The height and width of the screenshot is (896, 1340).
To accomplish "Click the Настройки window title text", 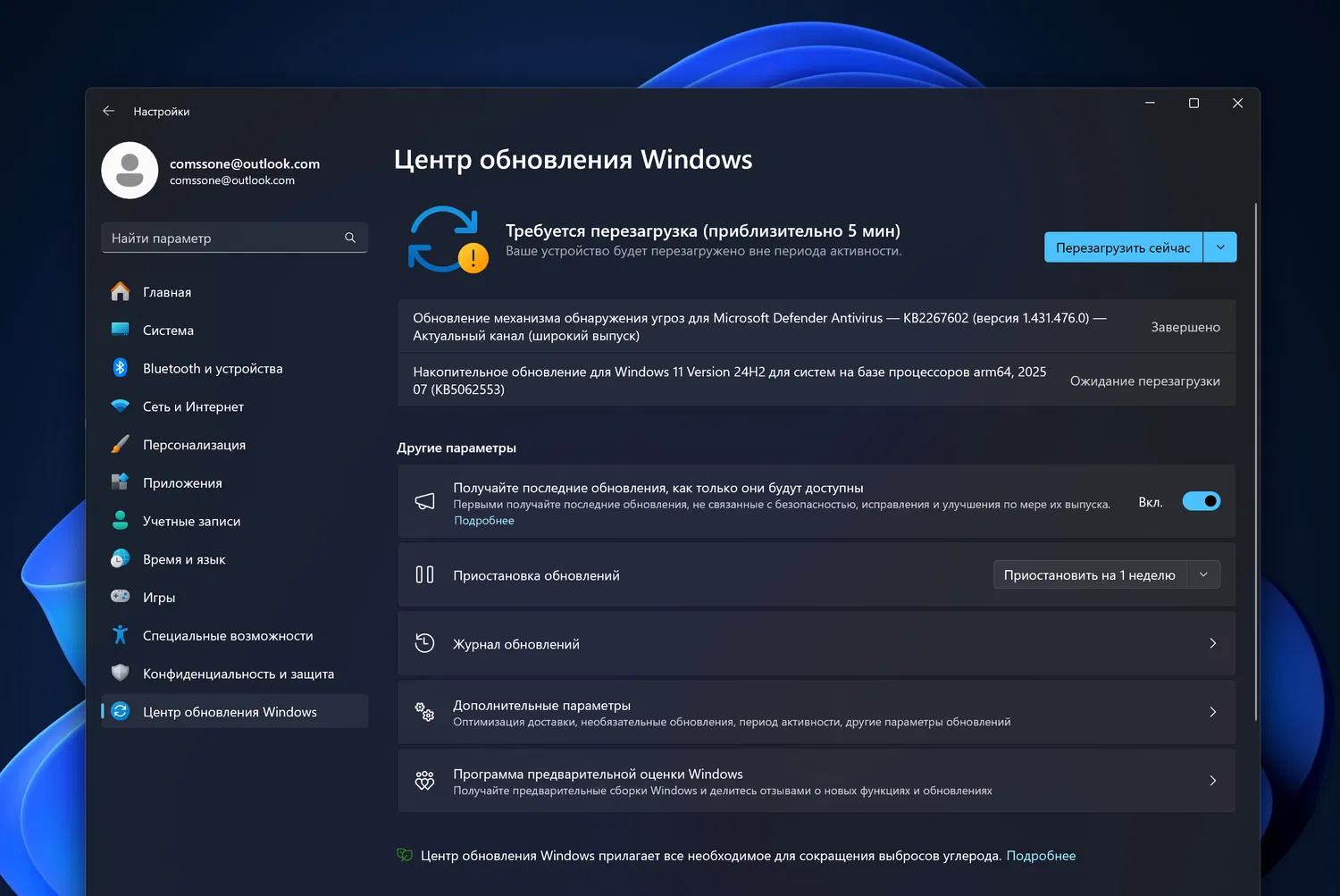I will [162, 112].
